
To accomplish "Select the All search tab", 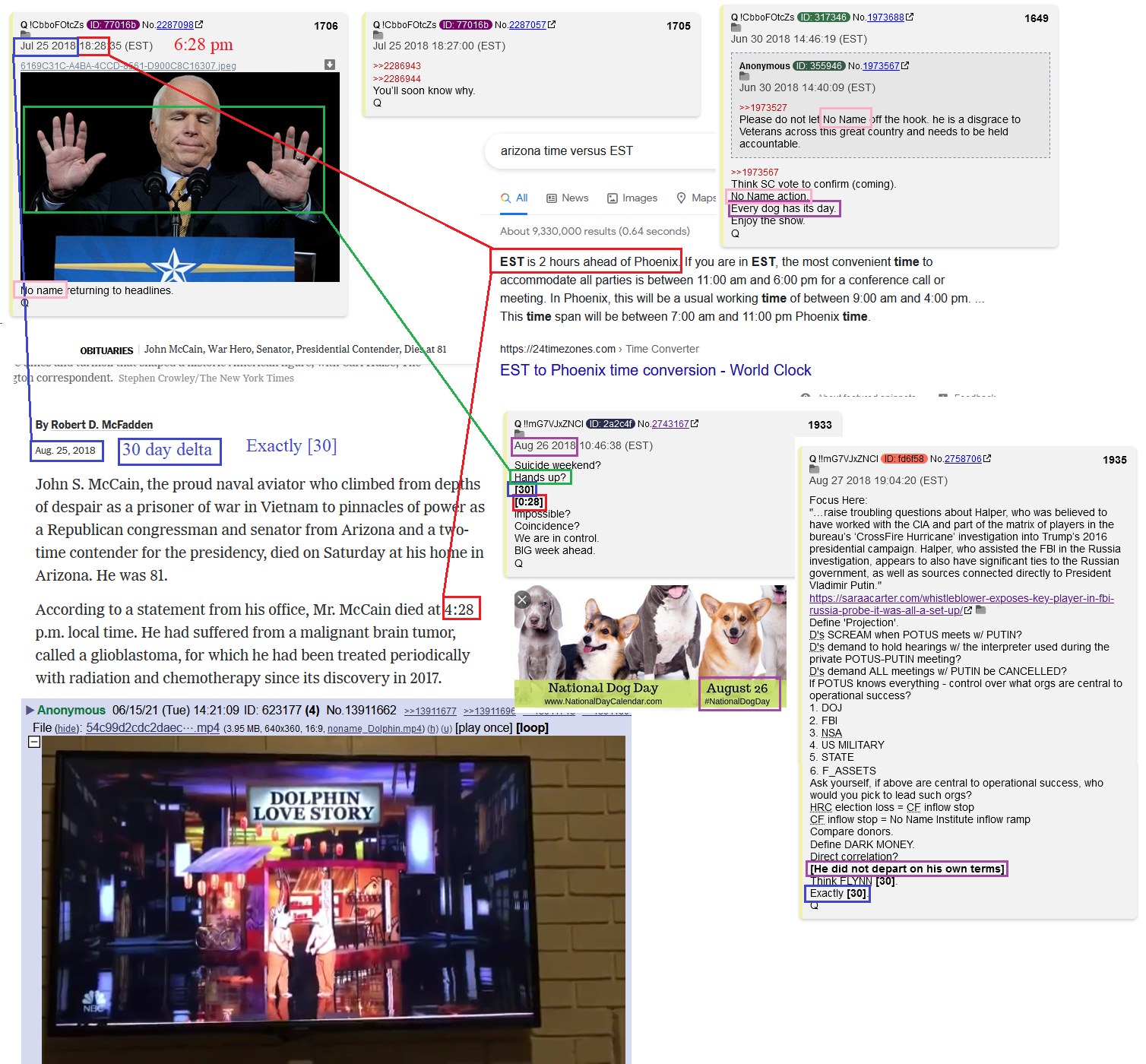I will [514, 198].
